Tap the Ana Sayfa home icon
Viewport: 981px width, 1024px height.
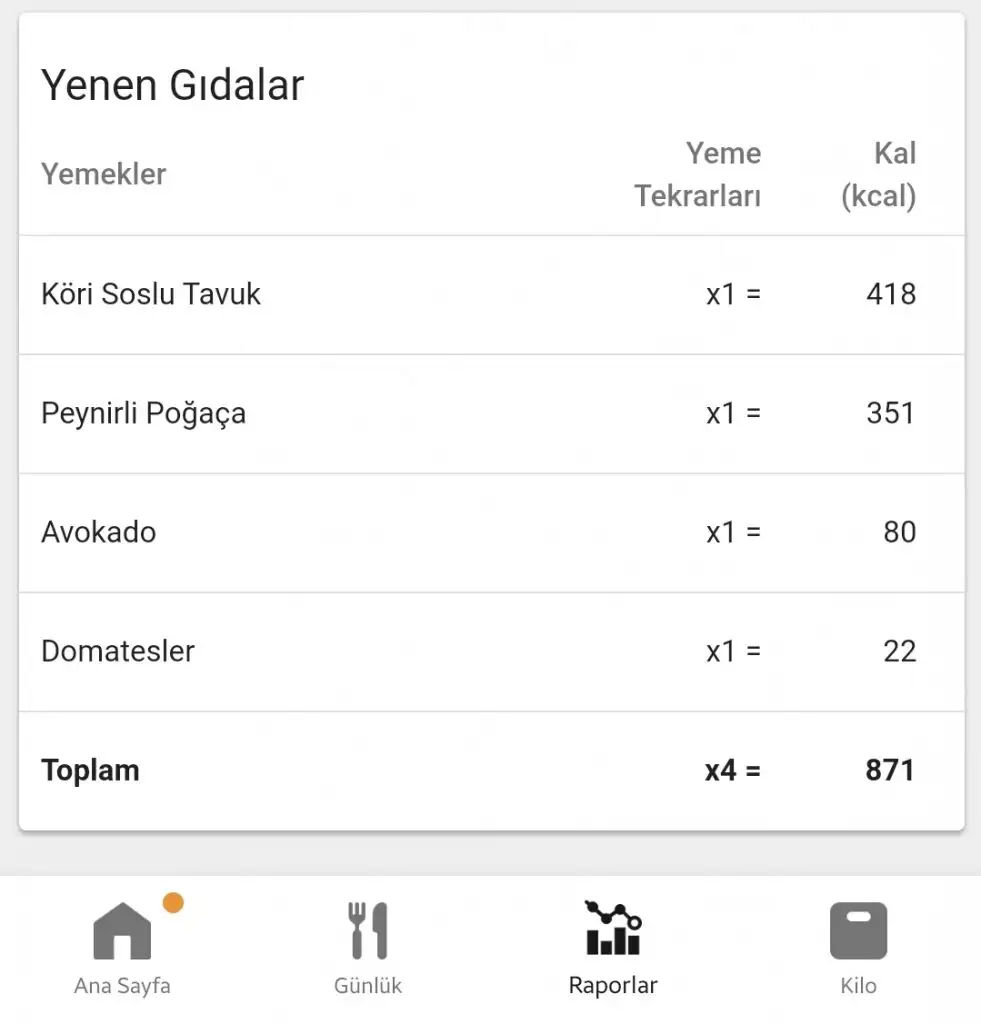coord(122,931)
